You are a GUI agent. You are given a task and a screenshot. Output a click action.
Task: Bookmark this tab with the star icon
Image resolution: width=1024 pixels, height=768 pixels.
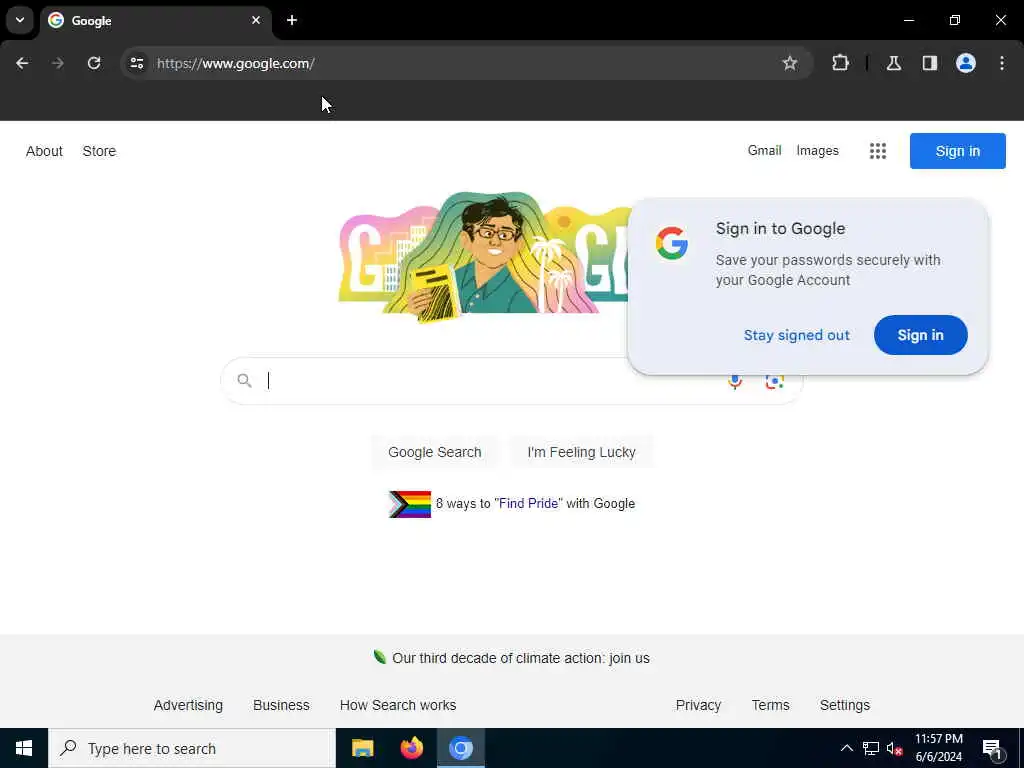coord(790,63)
